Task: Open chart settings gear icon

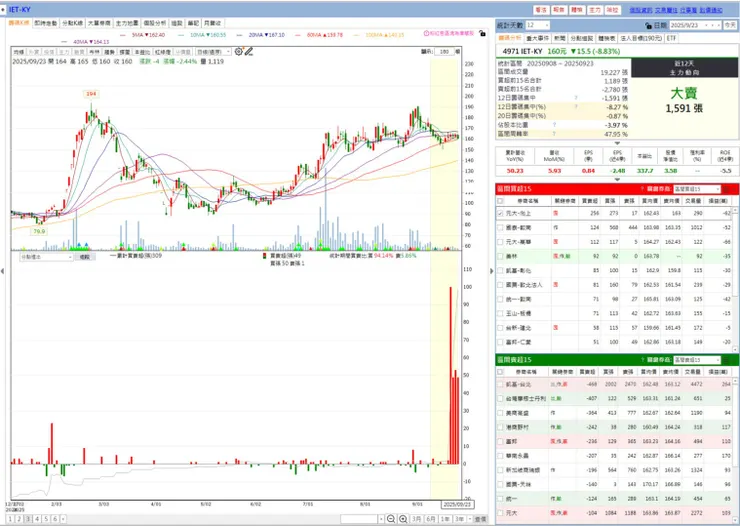Action: [x=239, y=51]
